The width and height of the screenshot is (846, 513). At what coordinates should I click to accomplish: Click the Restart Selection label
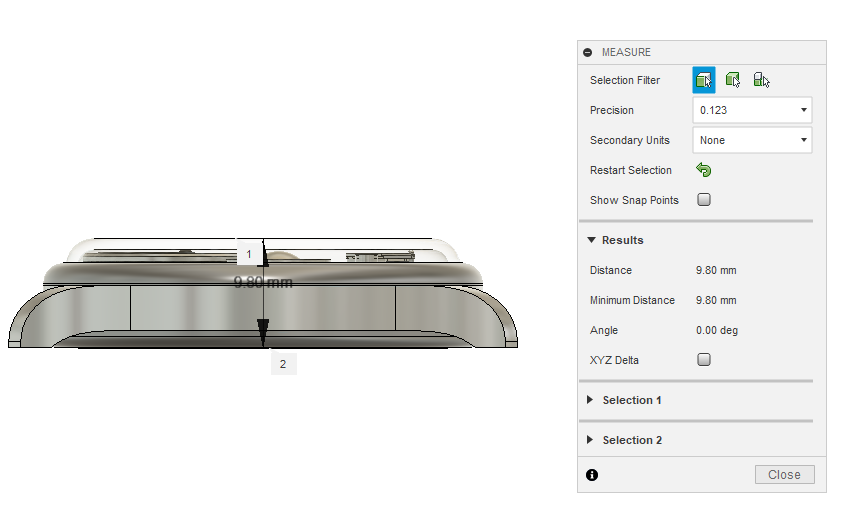631,170
